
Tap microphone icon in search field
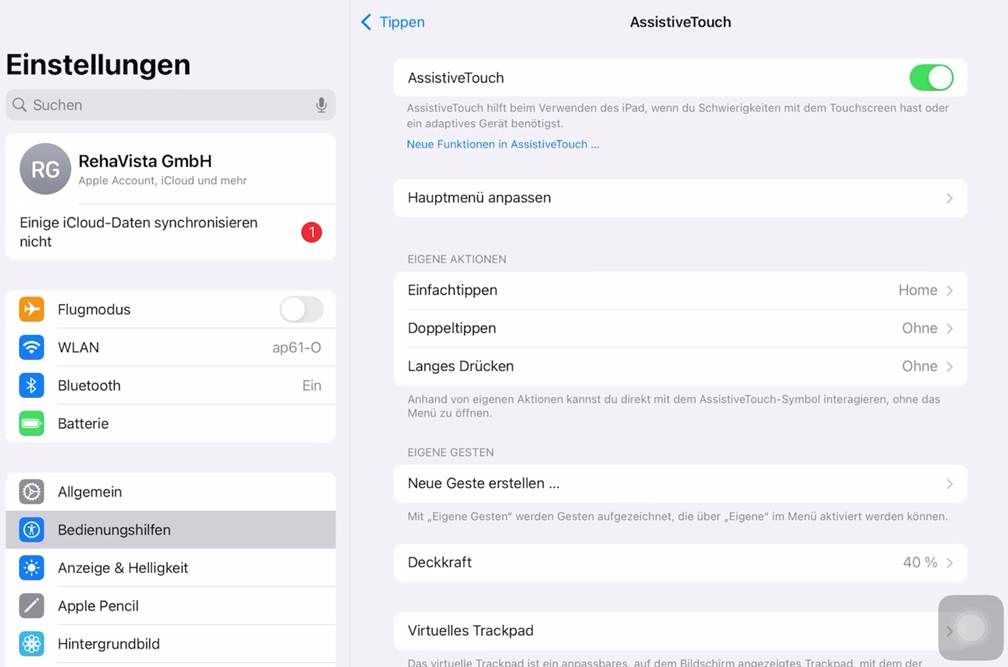[x=321, y=105]
